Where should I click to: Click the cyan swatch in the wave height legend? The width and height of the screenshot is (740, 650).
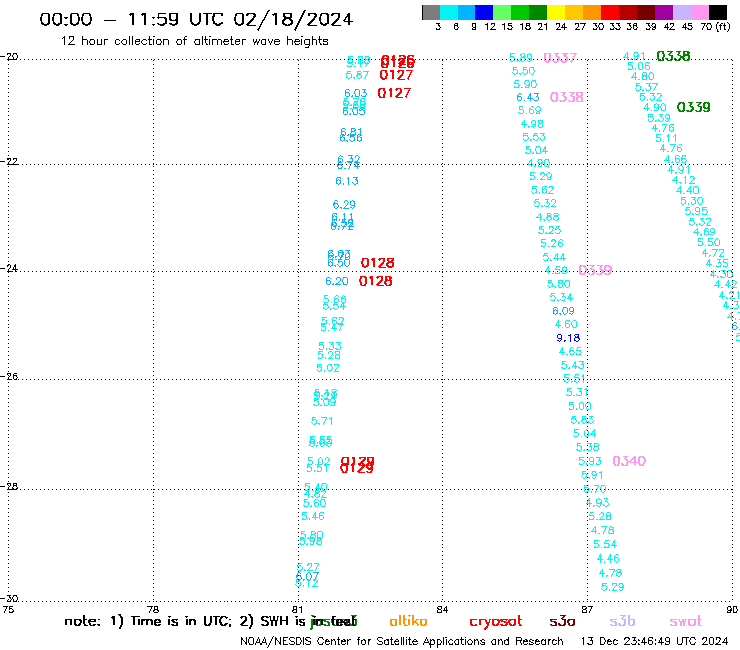[448, 13]
